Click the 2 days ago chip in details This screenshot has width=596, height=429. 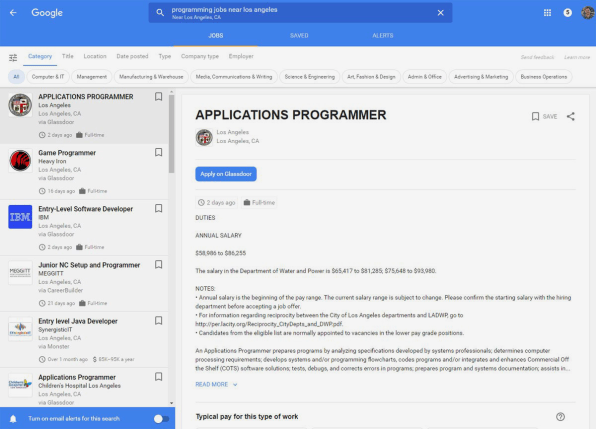point(217,203)
